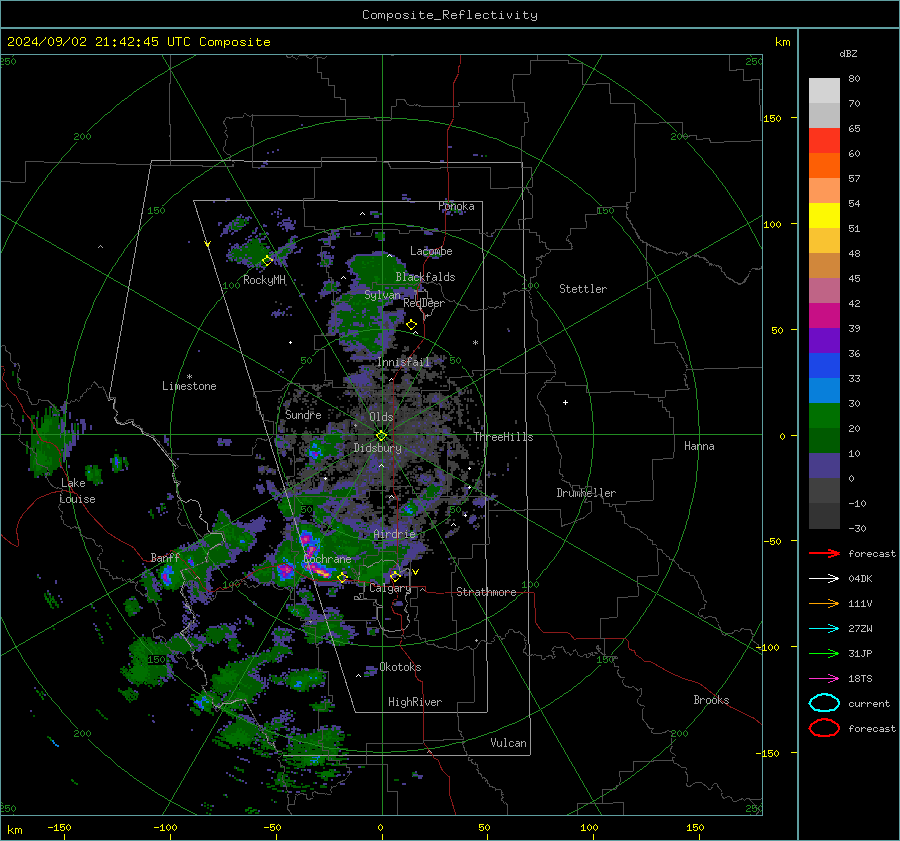This screenshot has width=900, height=841.
Task: Click the dBZ legend heading
Action: coord(848,53)
